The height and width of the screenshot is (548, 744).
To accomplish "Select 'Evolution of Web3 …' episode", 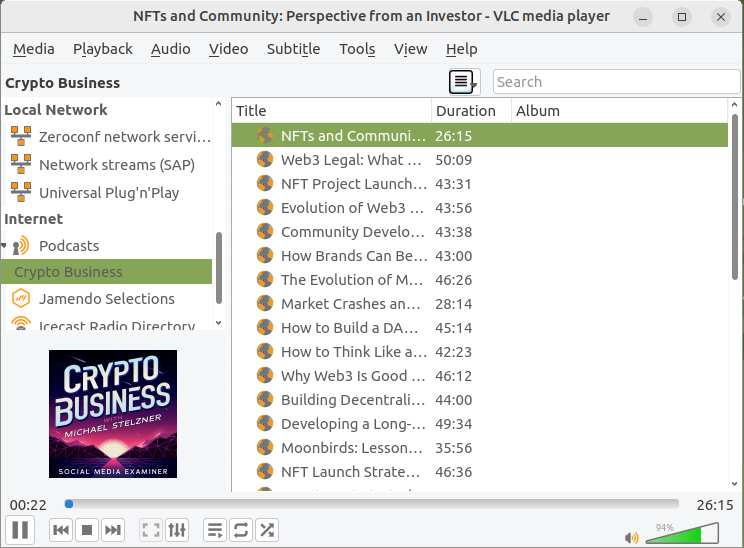I will tap(480, 208).
